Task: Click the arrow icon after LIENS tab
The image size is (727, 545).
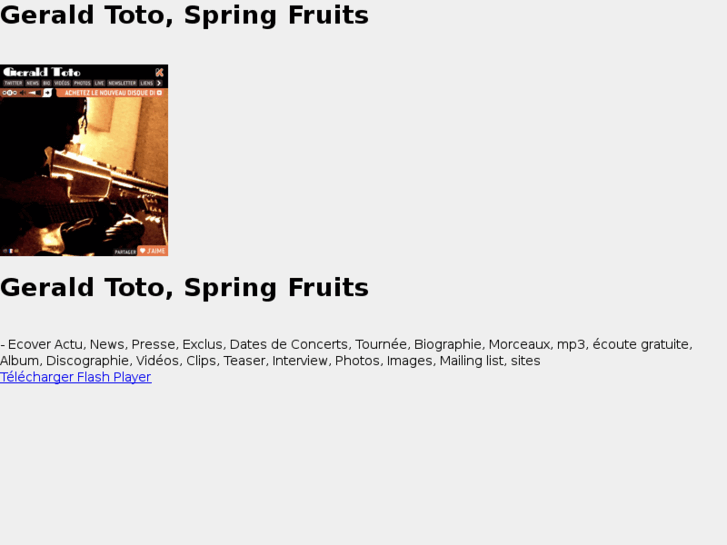Action: point(159,83)
